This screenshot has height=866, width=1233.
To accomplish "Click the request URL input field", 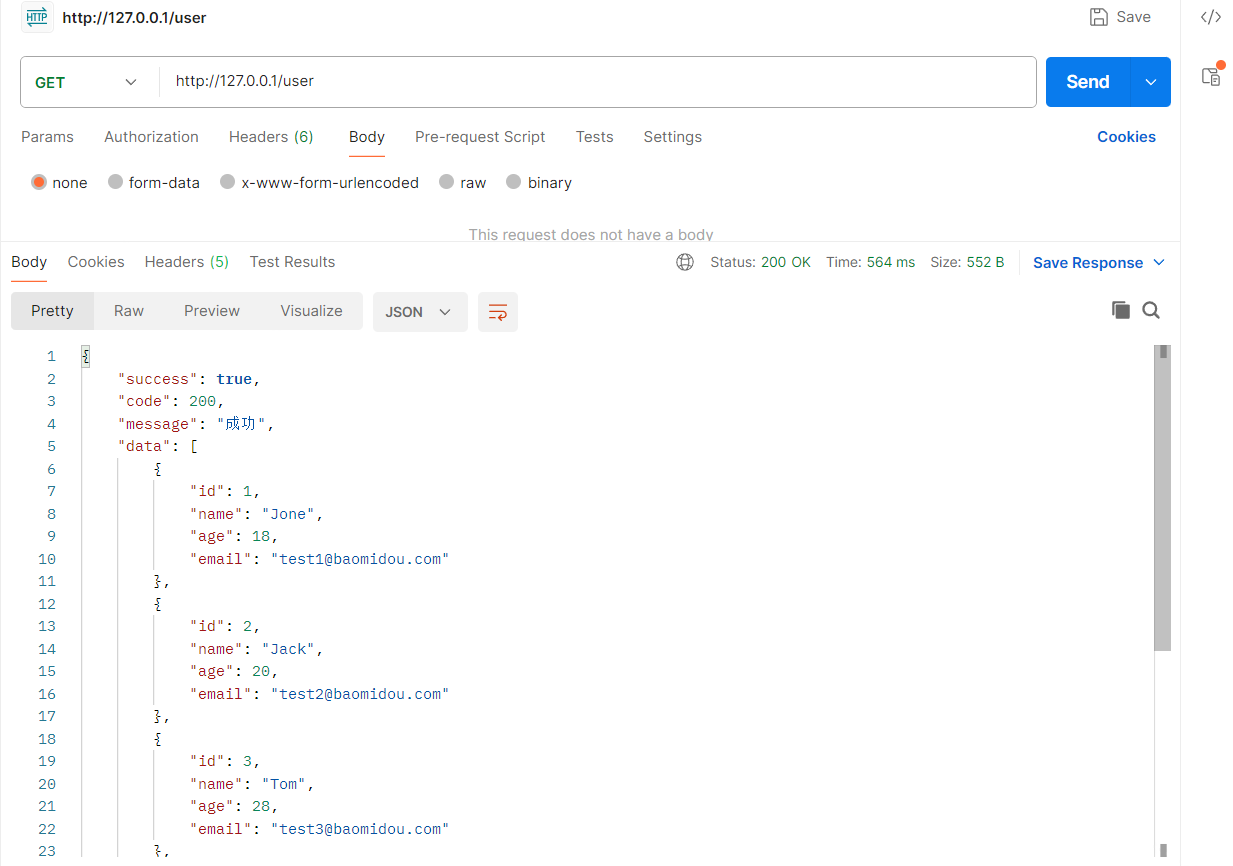I will pyautogui.click(x=600, y=82).
